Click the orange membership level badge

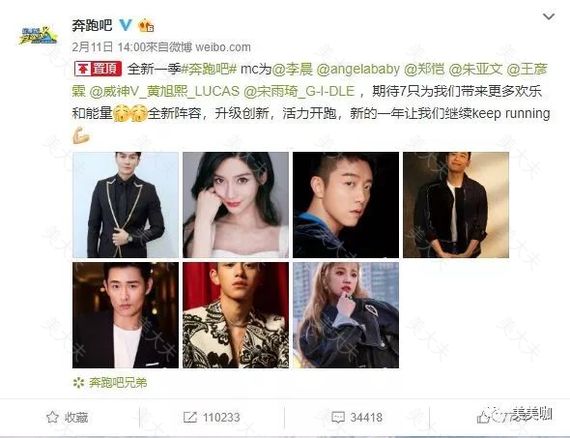pos(146,25)
